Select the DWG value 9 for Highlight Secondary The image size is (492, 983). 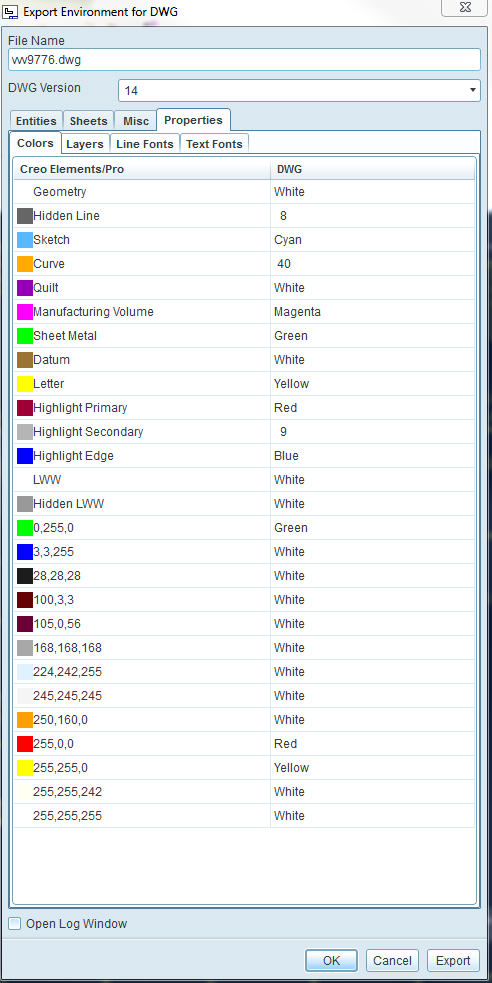283,432
